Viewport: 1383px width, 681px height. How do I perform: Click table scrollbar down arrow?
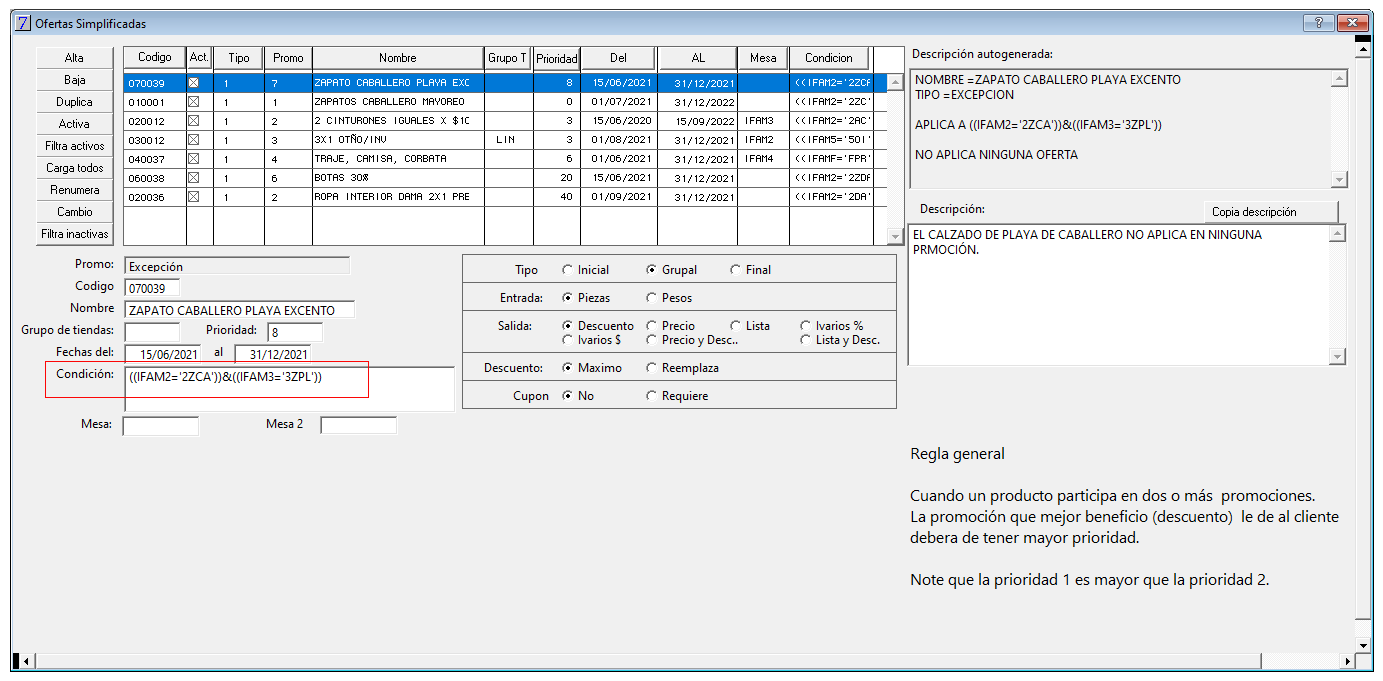(895, 236)
